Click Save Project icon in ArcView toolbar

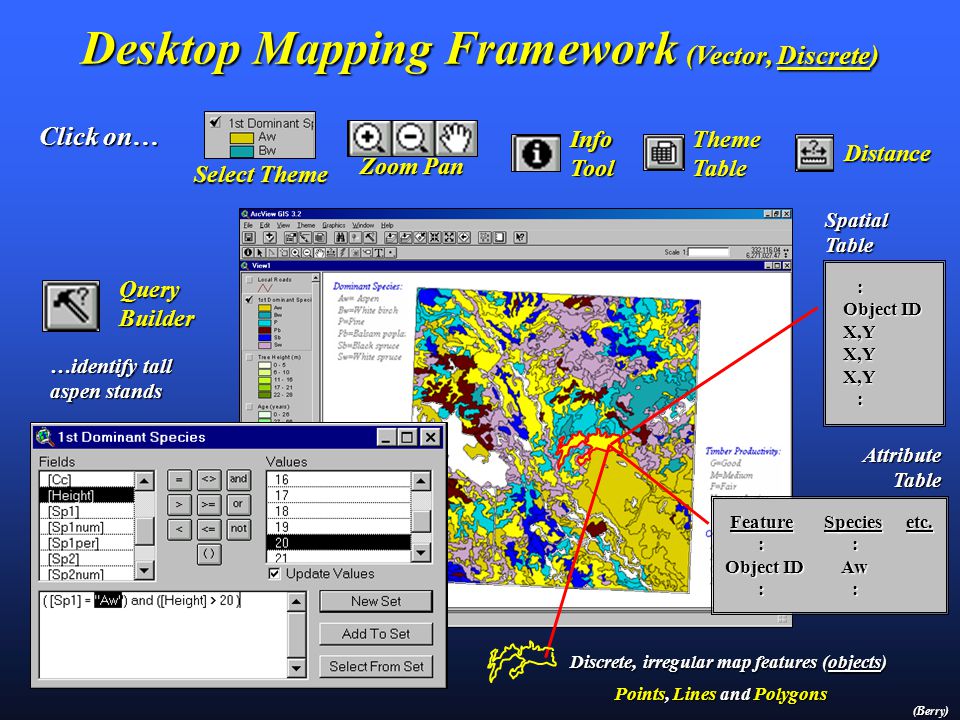point(249,238)
